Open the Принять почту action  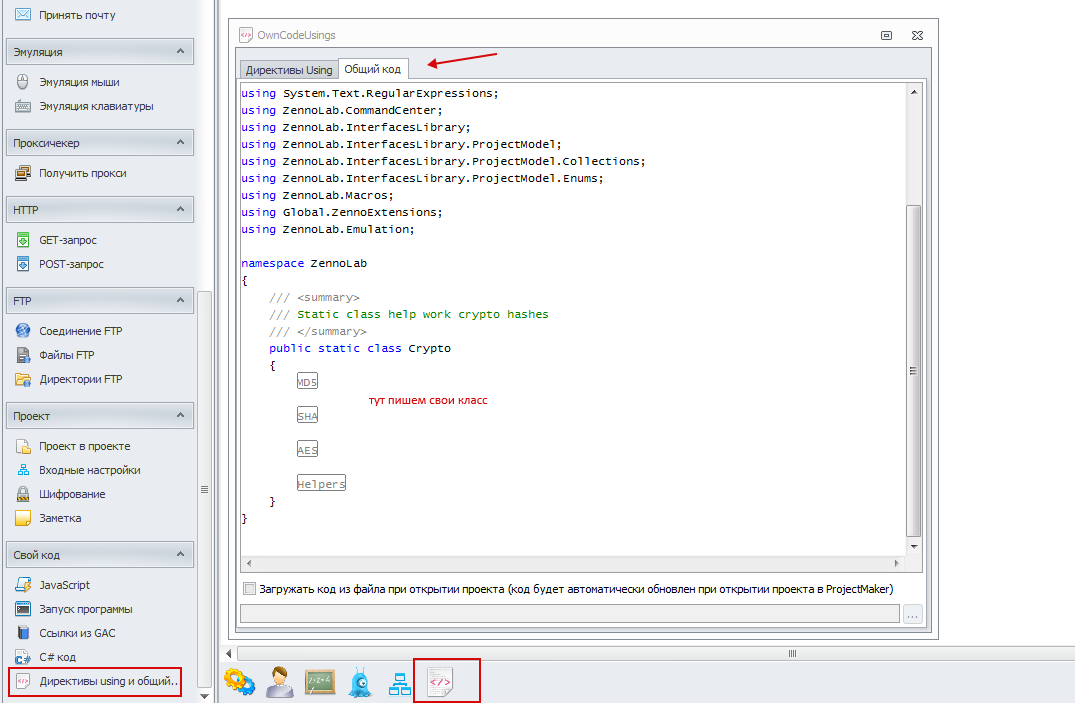coord(66,14)
